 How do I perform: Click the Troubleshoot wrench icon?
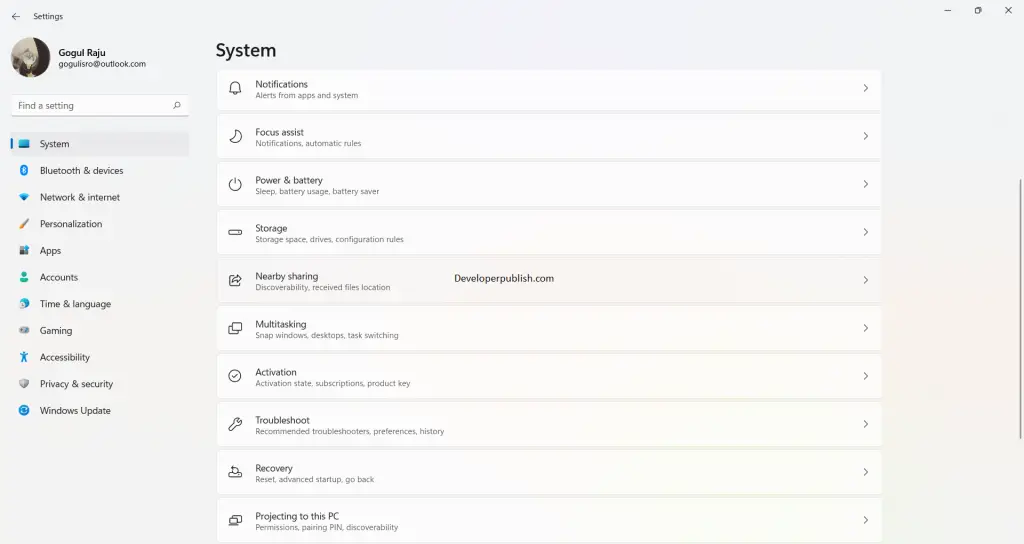tap(235, 424)
